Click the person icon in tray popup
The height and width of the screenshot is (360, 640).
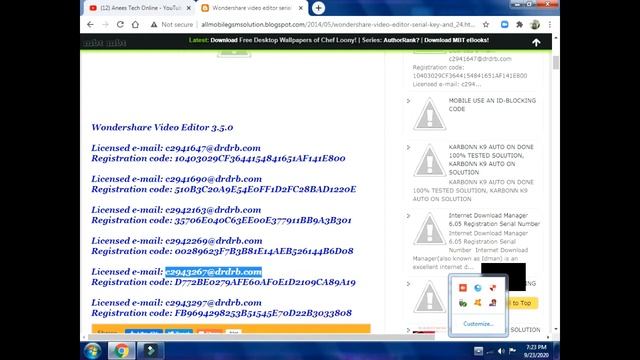(x=493, y=302)
